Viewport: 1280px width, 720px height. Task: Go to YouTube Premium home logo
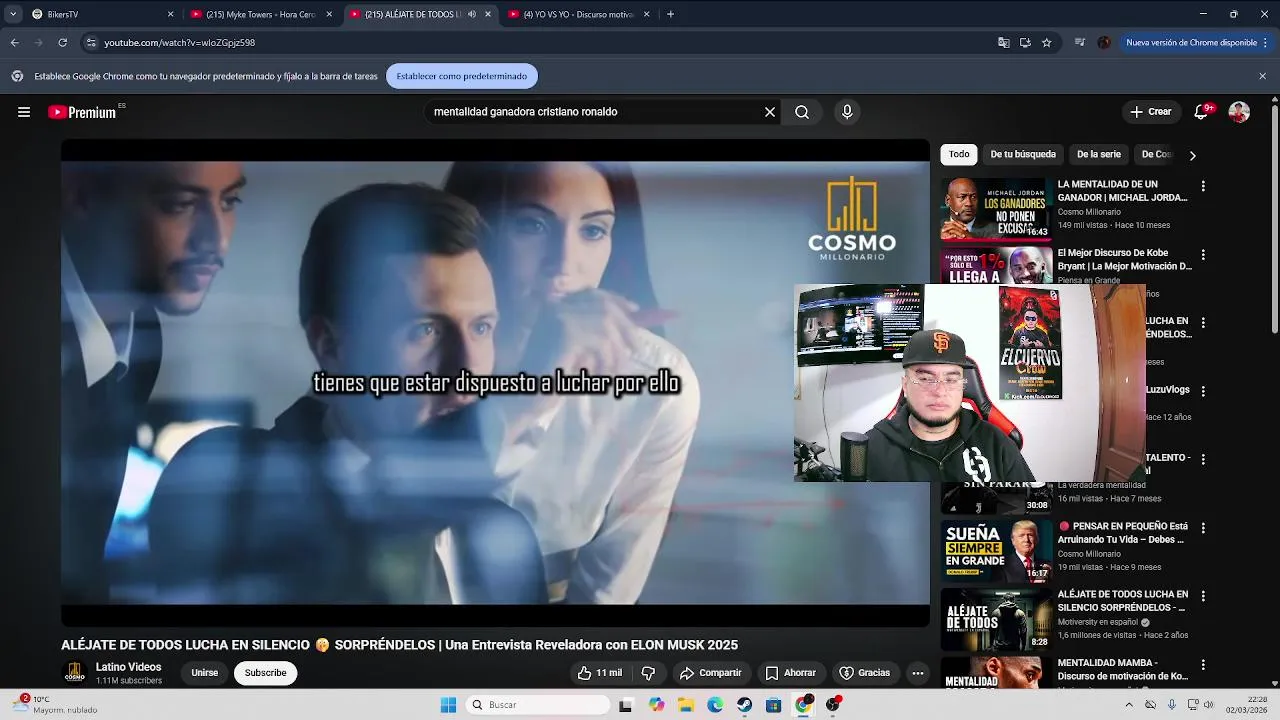82,112
